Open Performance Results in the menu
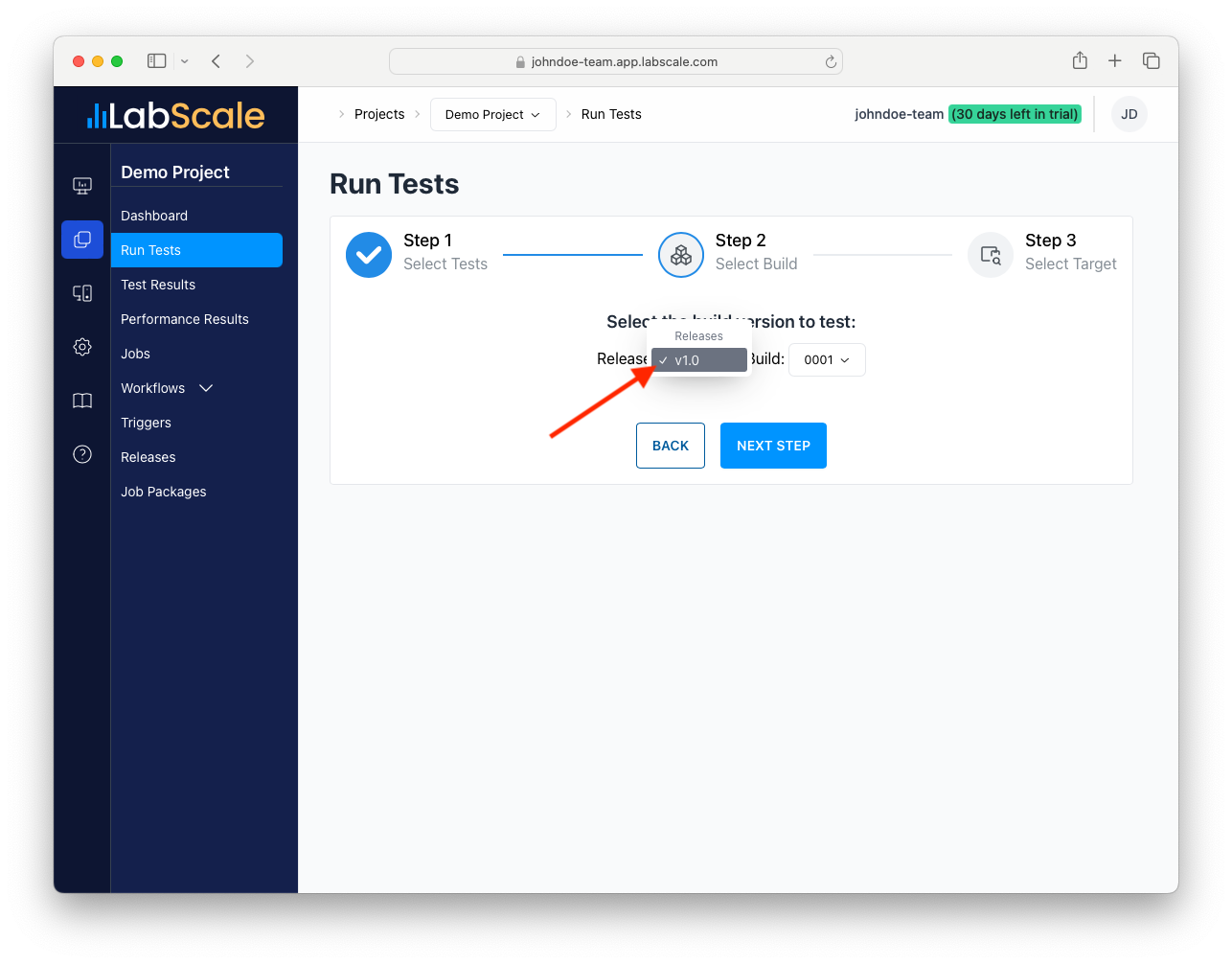The width and height of the screenshot is (1232, 964). click(x=196, y=319)
